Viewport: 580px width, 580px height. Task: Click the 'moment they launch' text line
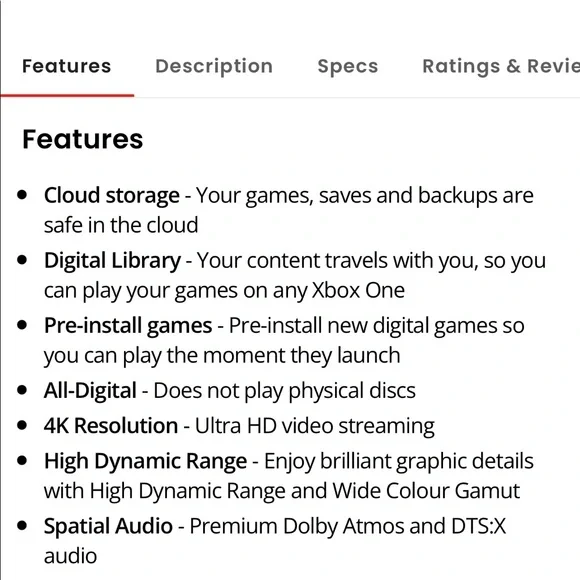pos(222,356)
